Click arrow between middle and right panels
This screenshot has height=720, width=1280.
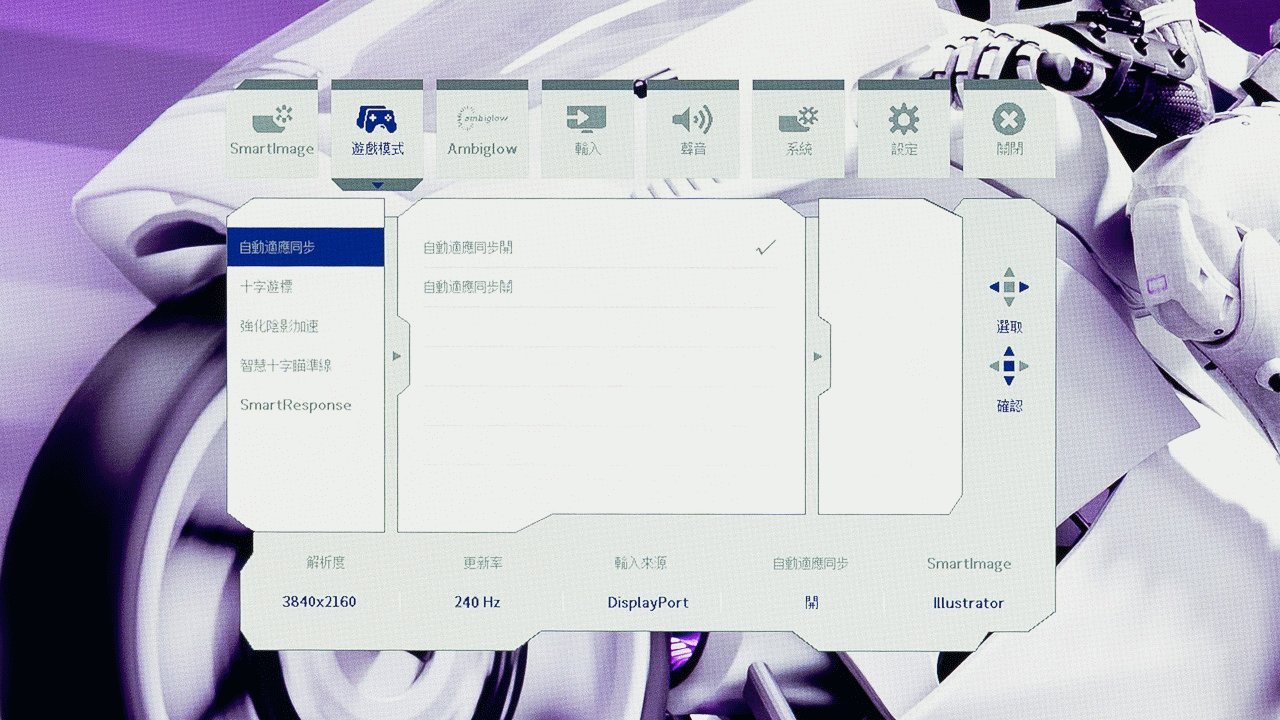[818, 356]
